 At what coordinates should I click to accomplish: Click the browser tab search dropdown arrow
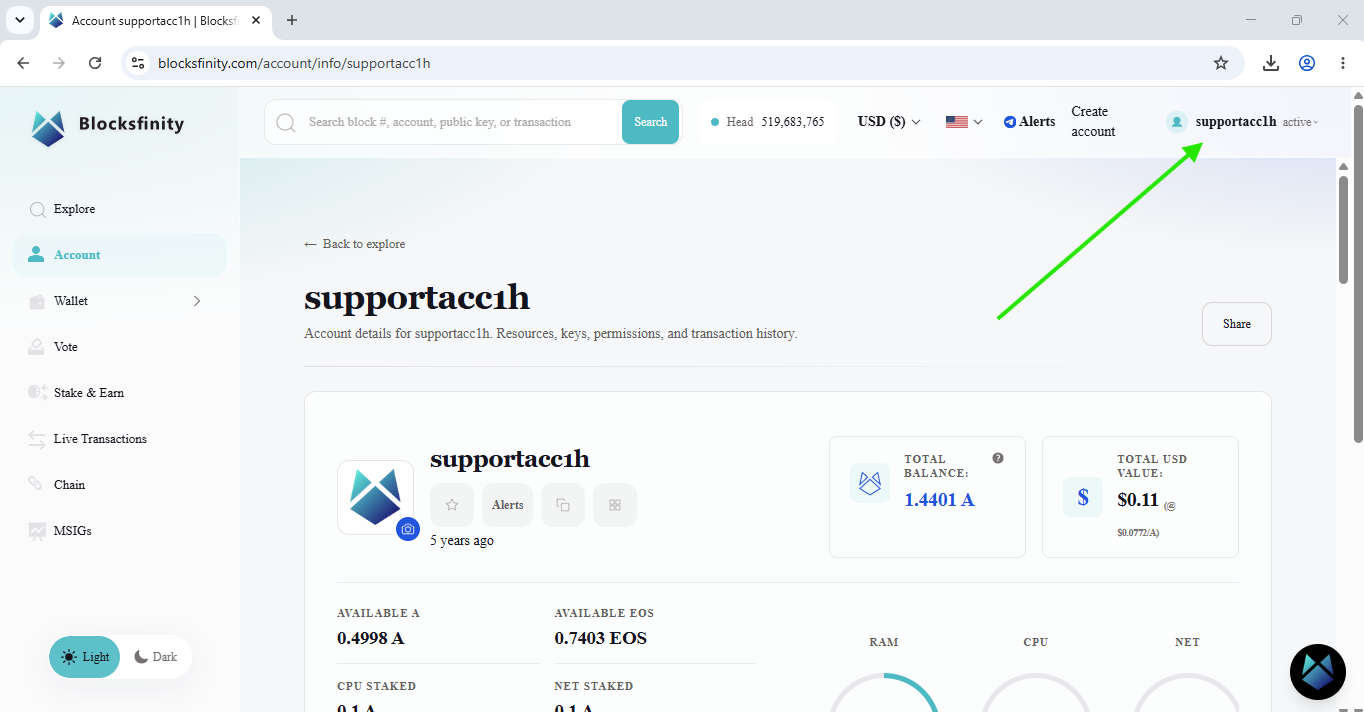19,20
